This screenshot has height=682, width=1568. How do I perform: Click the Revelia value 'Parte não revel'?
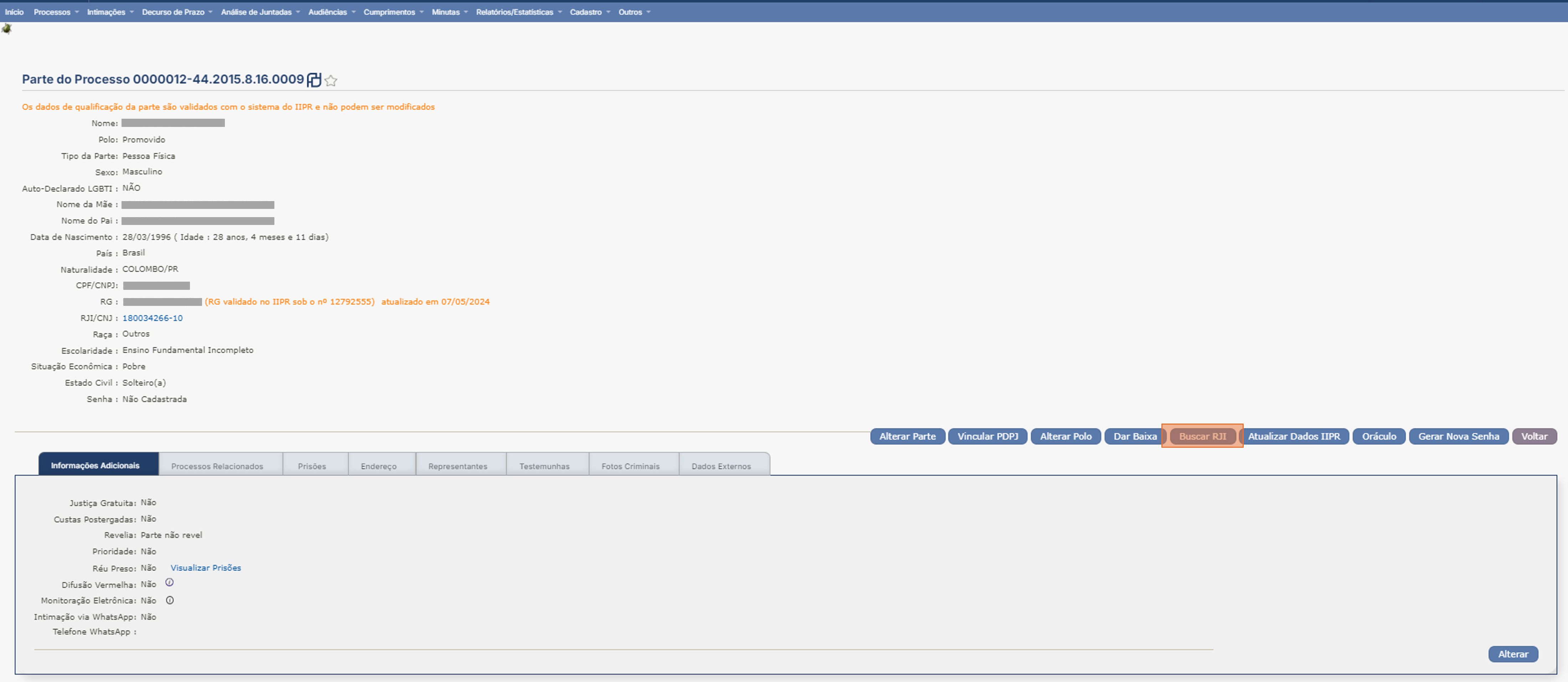click(172, 535)
